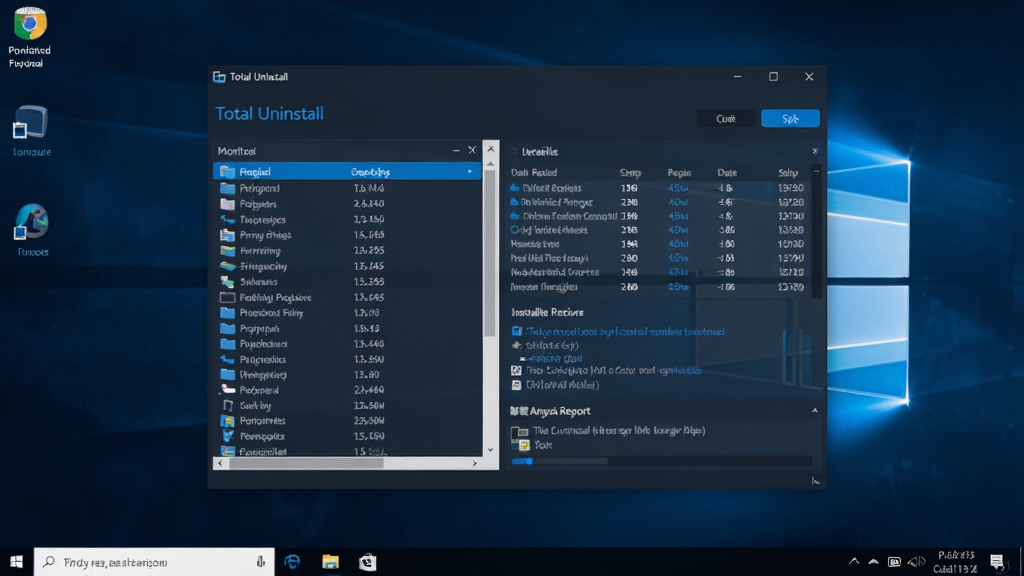Collapse the Details panel using its header arrow
The image size is (1024, 576).
(x=814, y=152)
